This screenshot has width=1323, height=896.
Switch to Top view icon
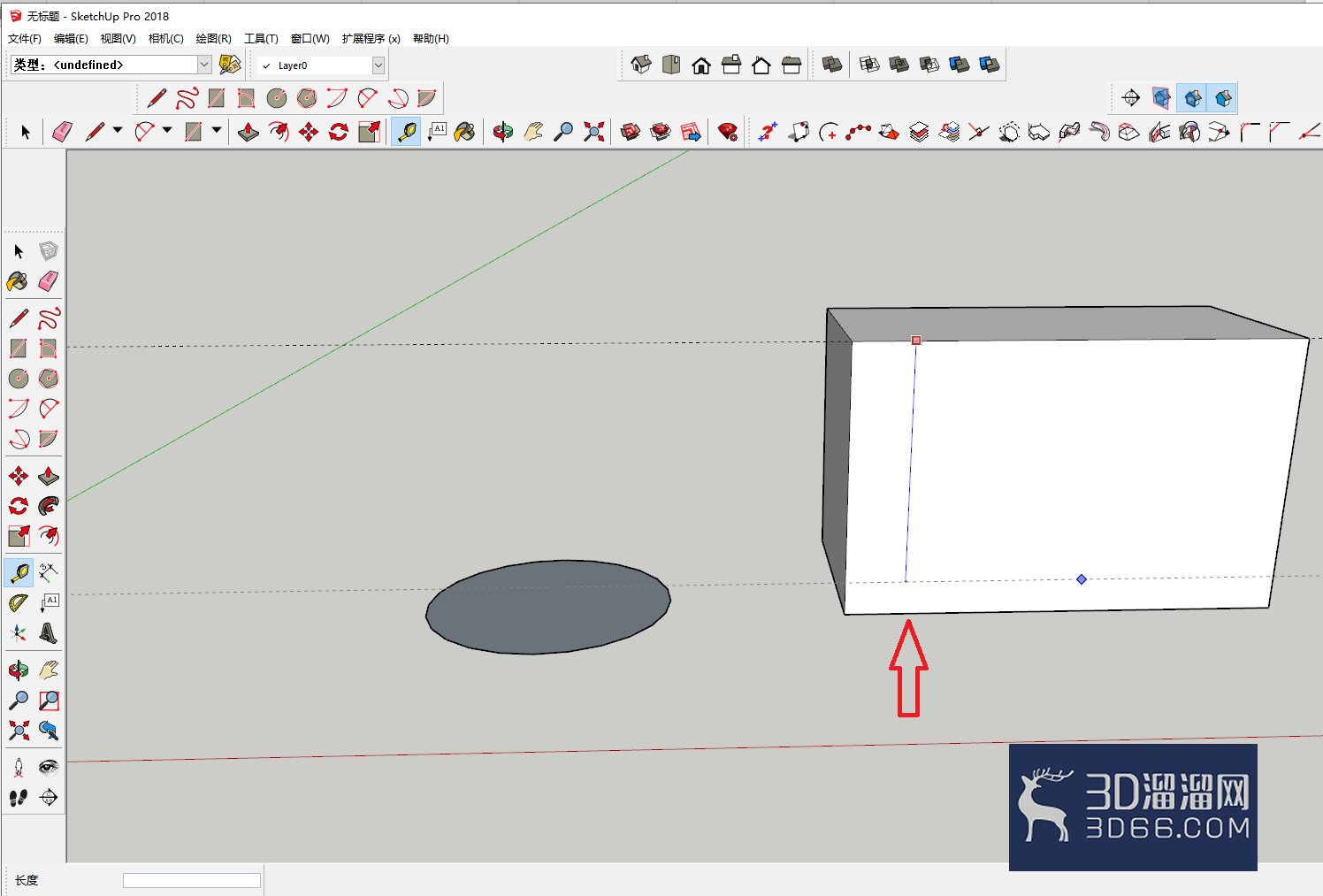671,65
